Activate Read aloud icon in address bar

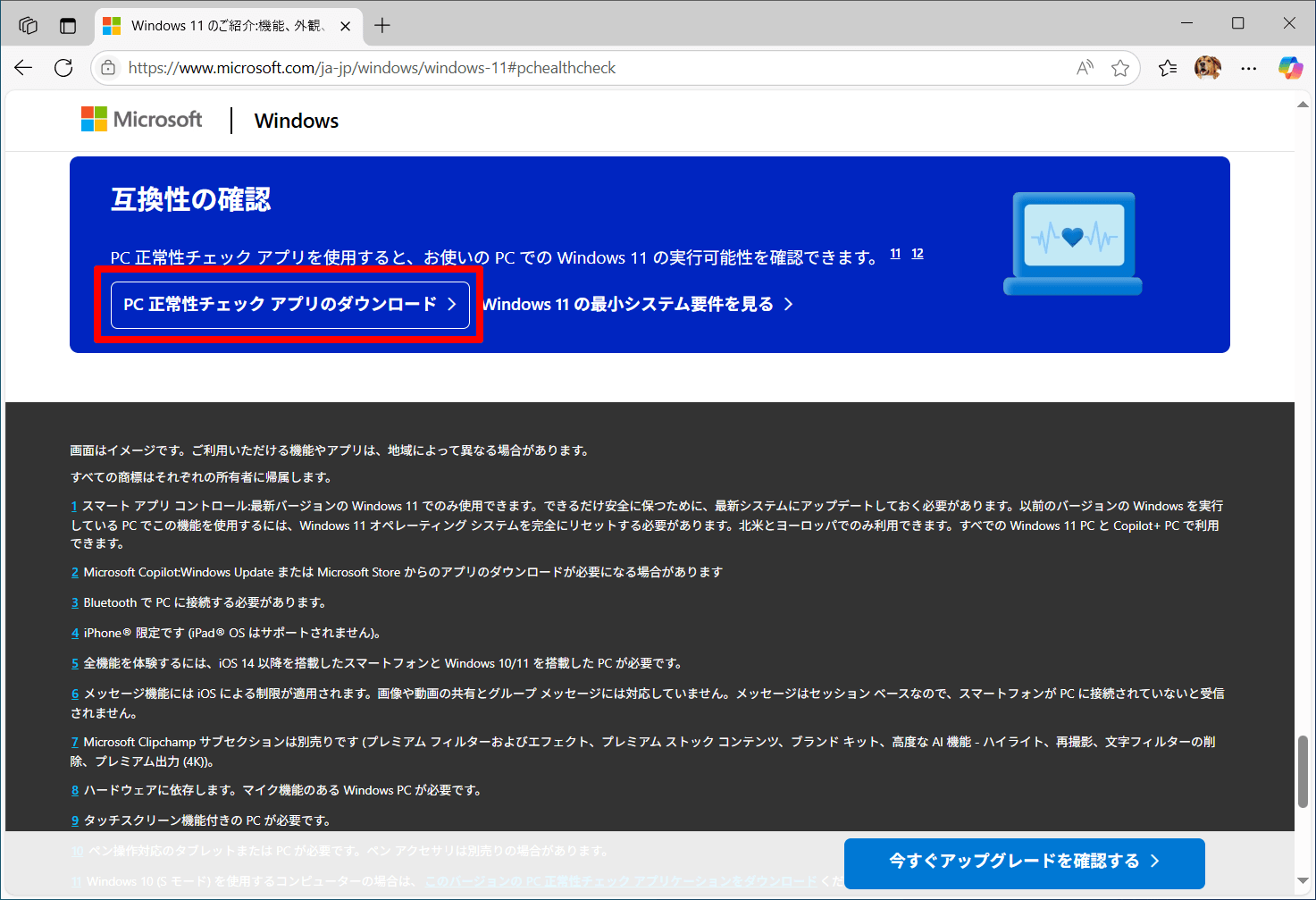pos(1085,68)
